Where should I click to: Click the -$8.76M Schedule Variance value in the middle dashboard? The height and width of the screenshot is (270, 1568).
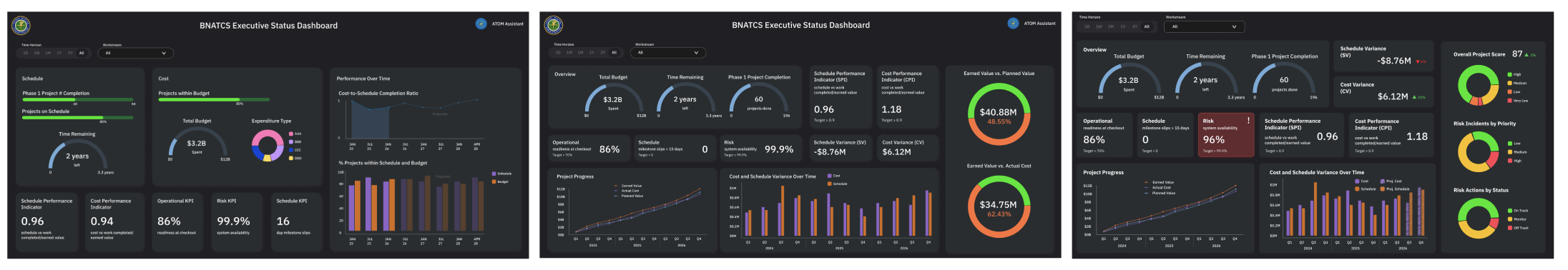(x=830, y=151)
